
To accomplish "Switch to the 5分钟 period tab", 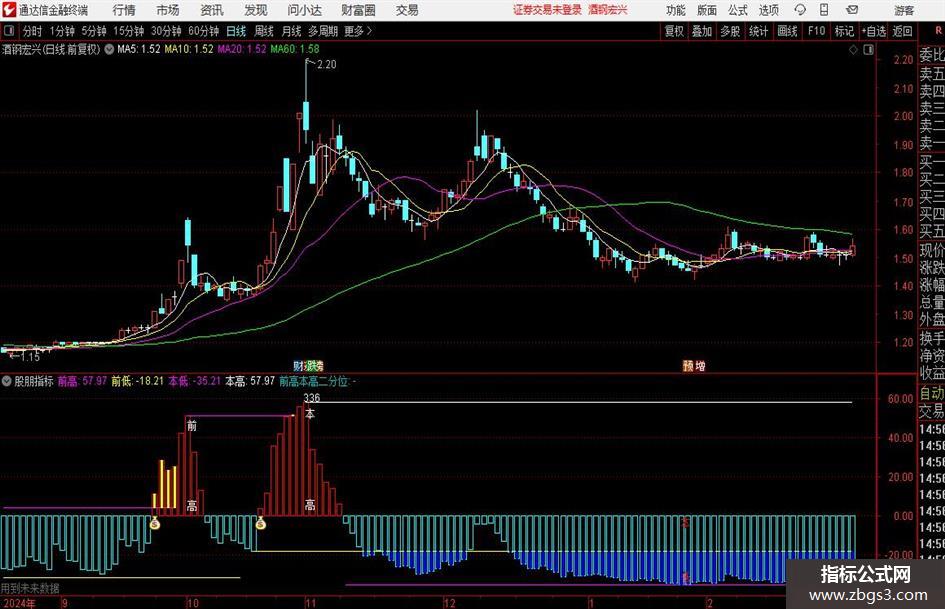I will pyautogui.click(x=94, y=31).
